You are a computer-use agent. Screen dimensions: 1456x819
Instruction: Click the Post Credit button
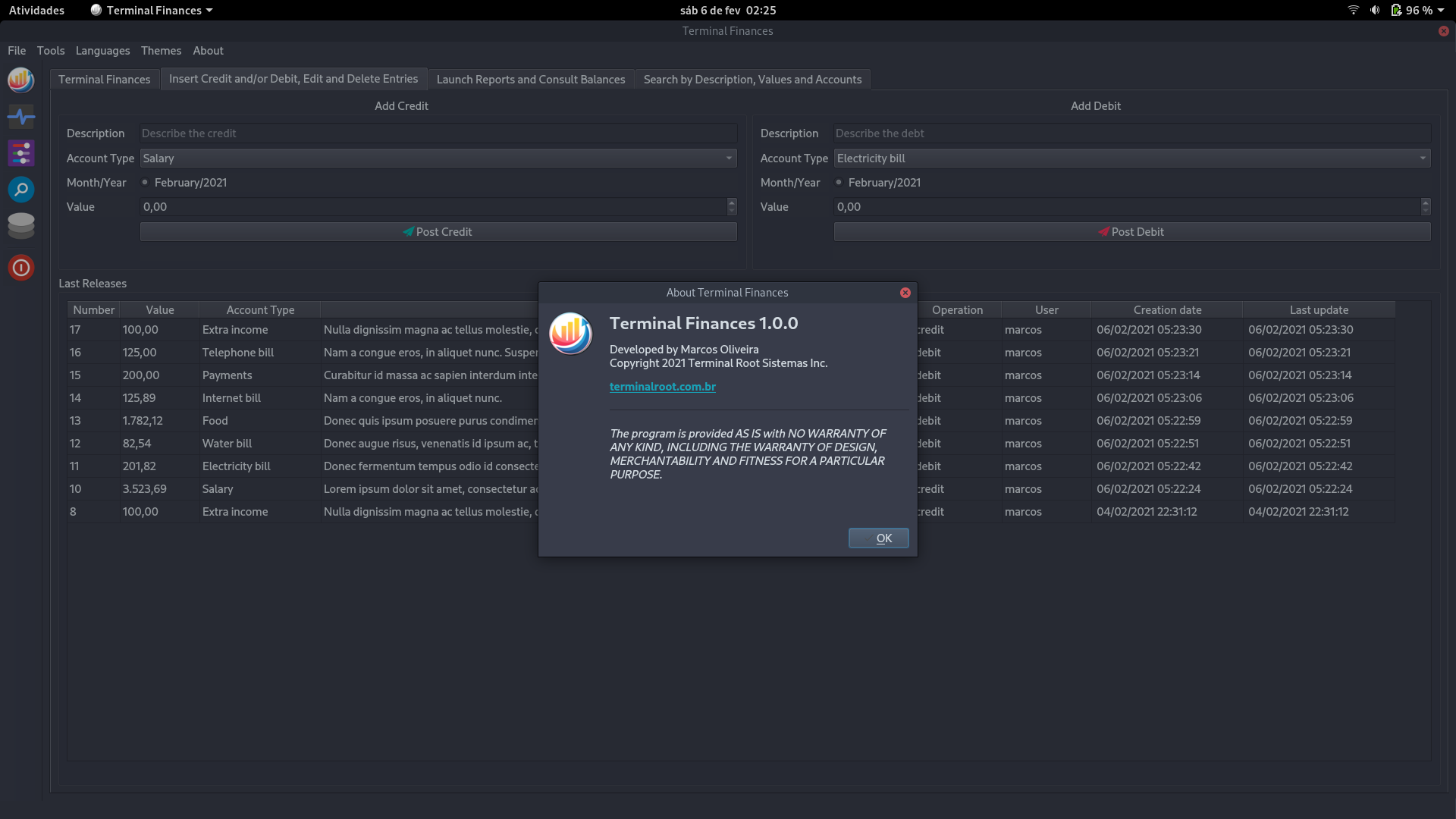pyautogui.click(x=437, y=231)
